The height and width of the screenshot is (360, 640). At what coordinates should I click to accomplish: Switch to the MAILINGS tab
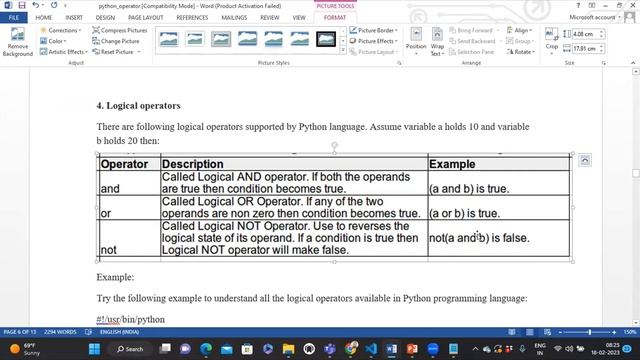[x=234, y=18]
